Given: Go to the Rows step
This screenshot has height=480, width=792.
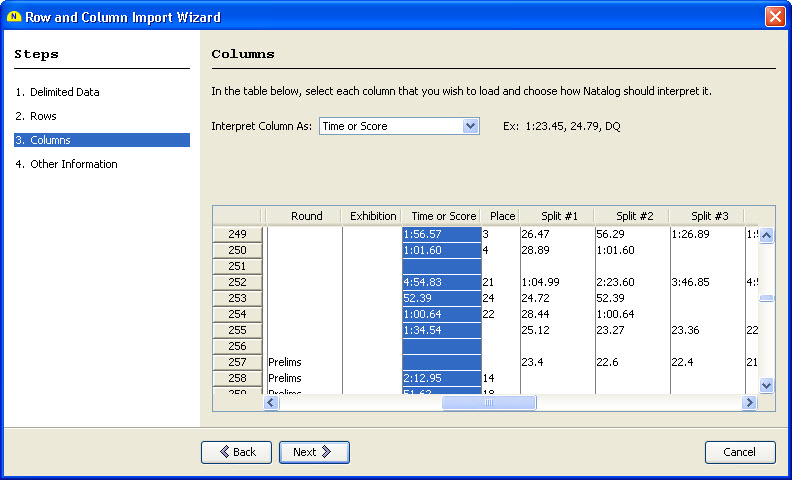Looking at the screenshot, I should [43, 116].
